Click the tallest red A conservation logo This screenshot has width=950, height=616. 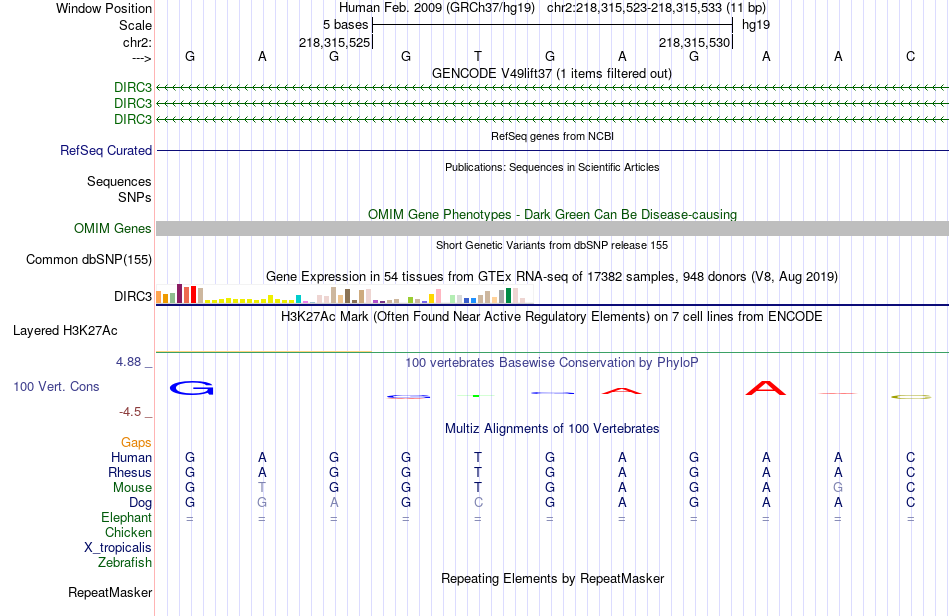766,388
